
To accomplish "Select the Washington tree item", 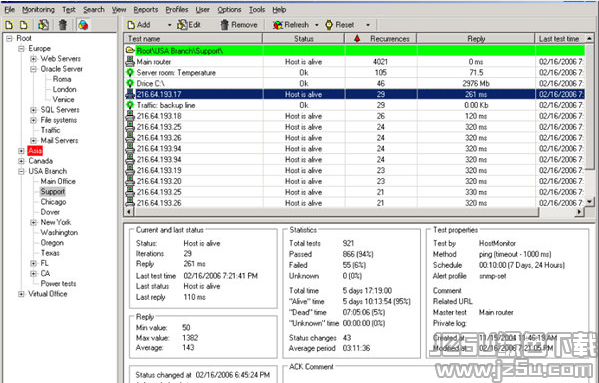I will 59,232.
